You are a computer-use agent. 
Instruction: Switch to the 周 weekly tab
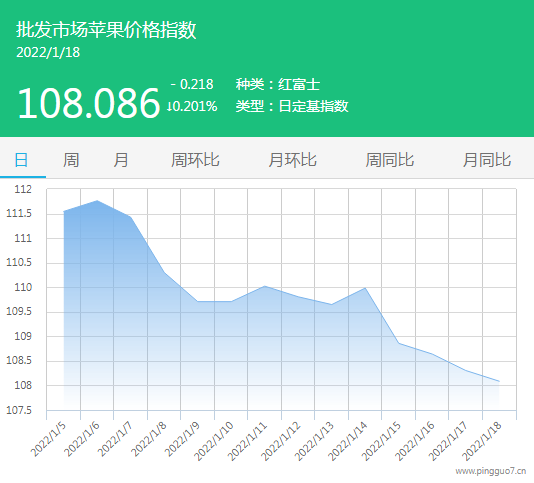pos(71,160)
